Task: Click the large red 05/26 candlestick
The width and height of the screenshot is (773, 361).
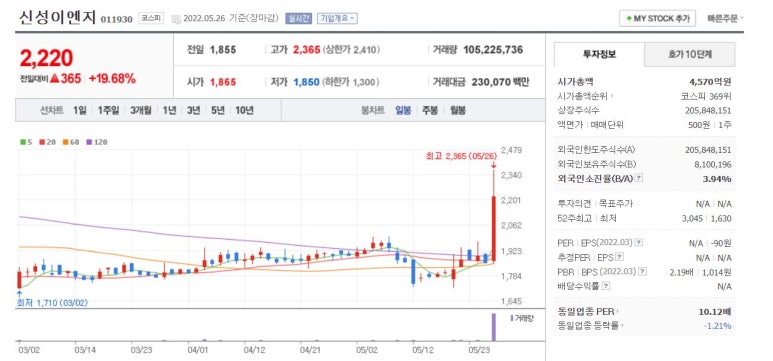Action: (x=493, y=228)
